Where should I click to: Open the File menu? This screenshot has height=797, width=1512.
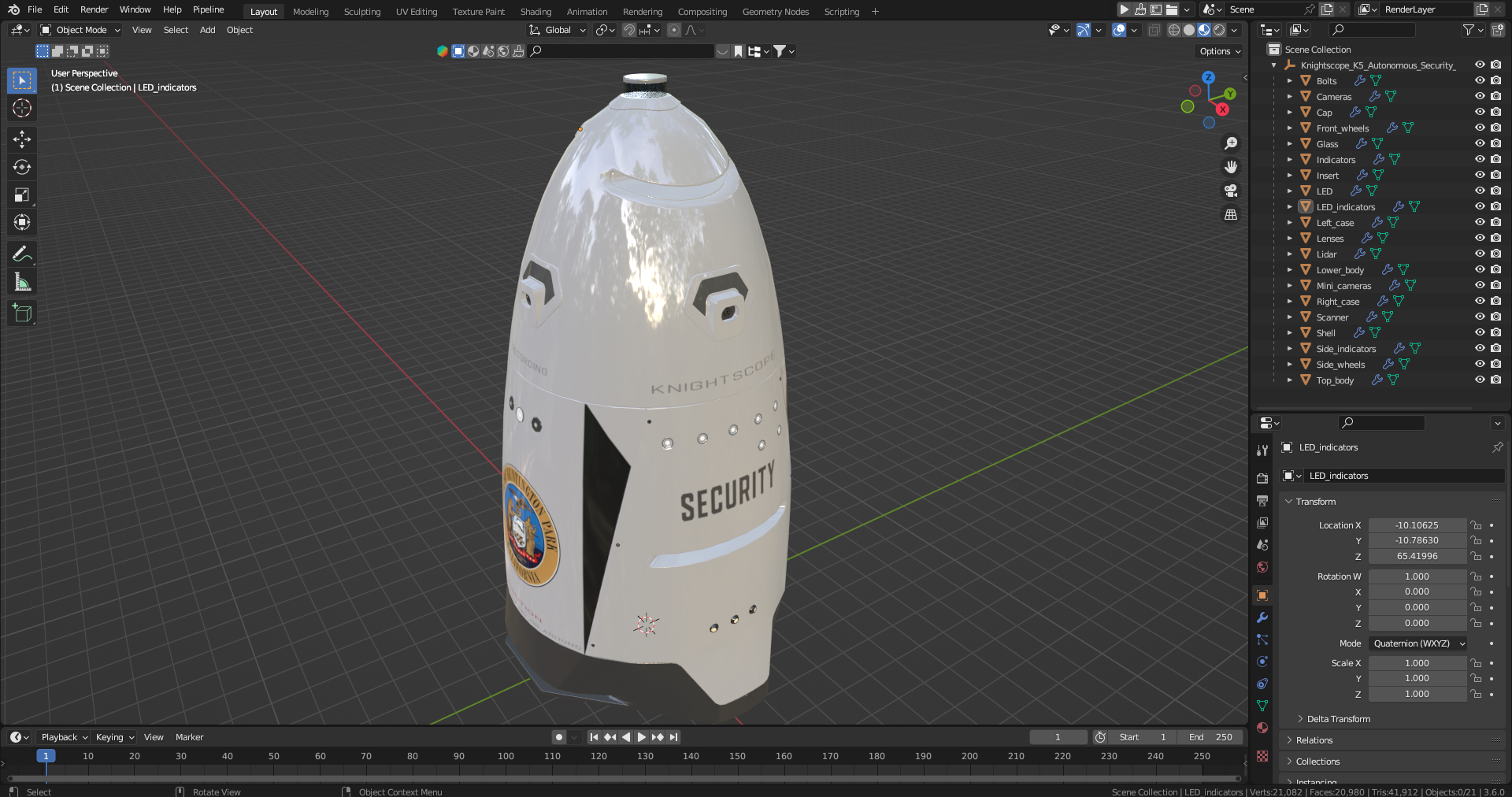click(x=35, y=9)
